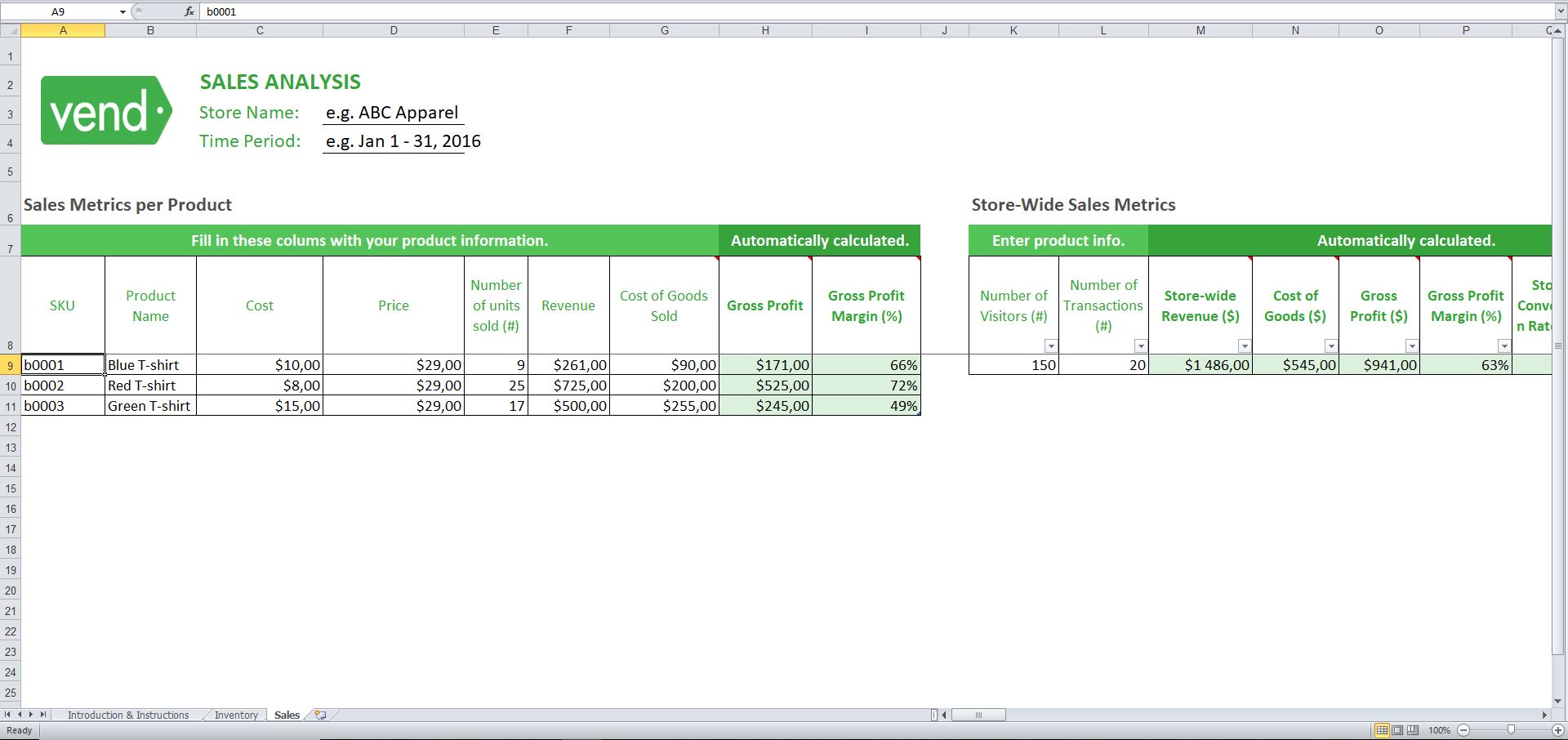Click the formula bar input area
The image size is (1568, 740).
[490, 11]
